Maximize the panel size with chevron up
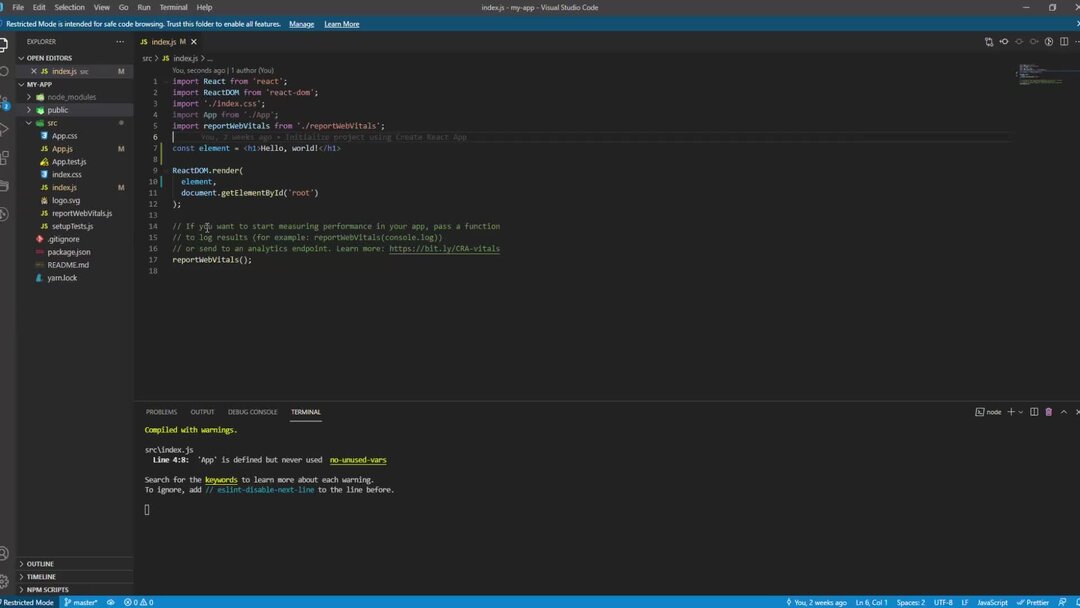The width and height of the screenshot is (1080, 608). point(1063,412)
